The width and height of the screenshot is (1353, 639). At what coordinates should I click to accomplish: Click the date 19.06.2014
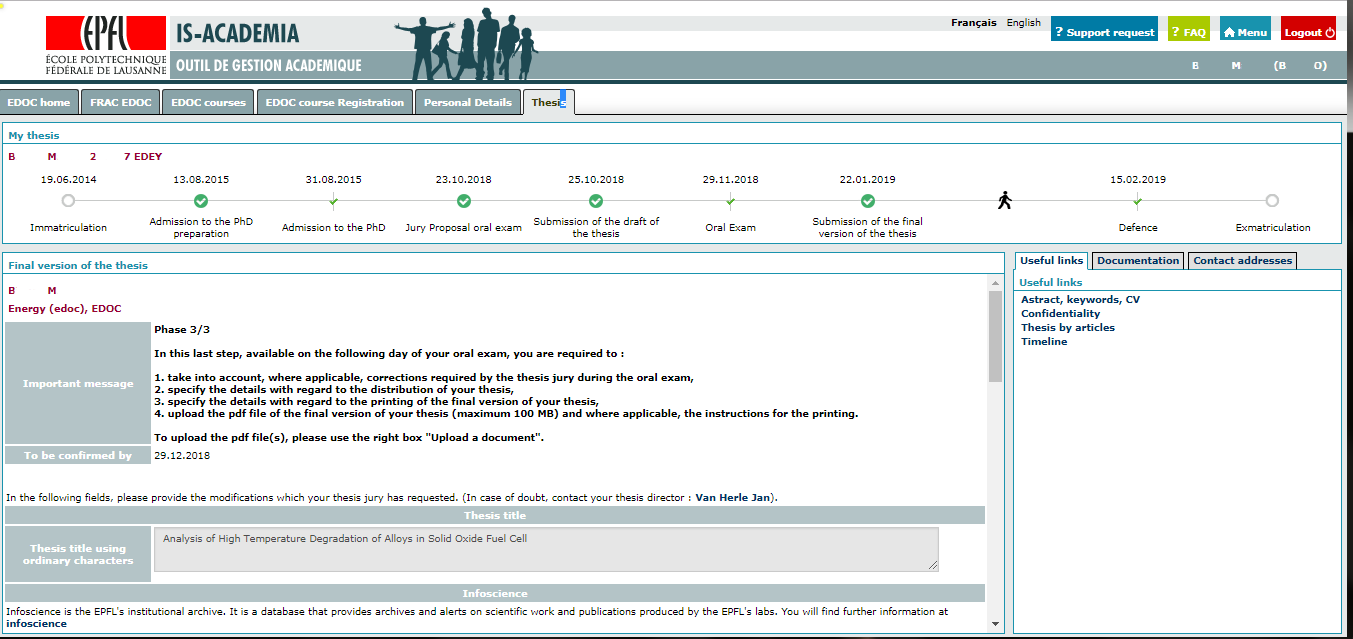tap(68, 180)
